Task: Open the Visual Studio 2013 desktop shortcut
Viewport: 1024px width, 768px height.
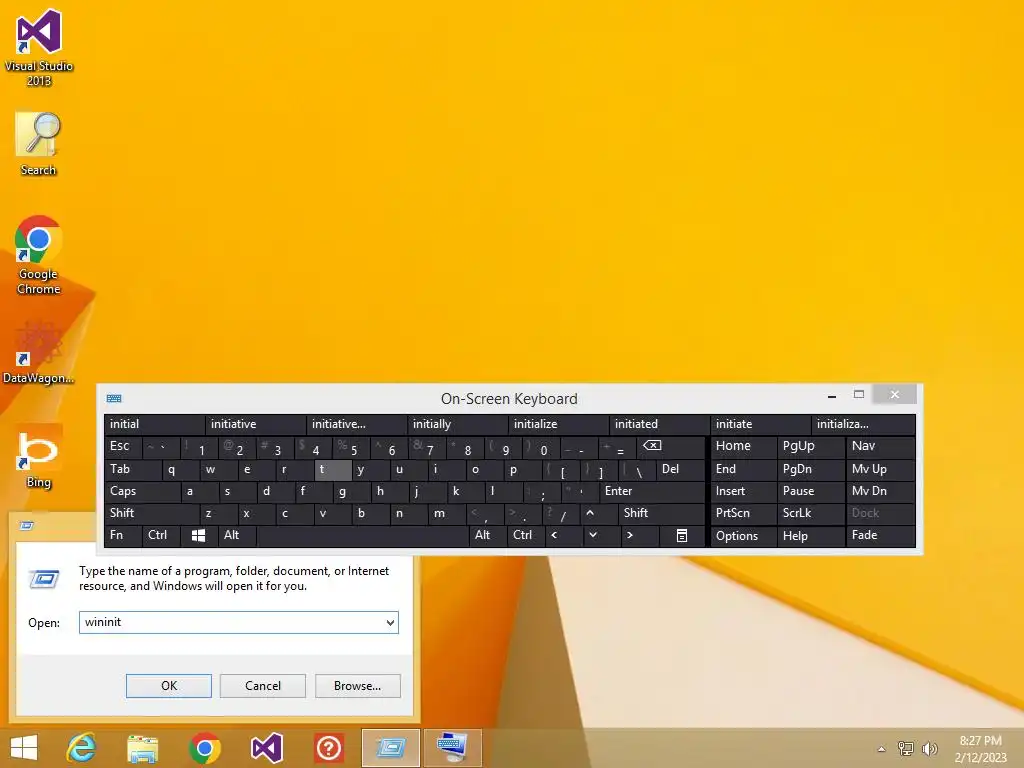Action: click(39, 47)
